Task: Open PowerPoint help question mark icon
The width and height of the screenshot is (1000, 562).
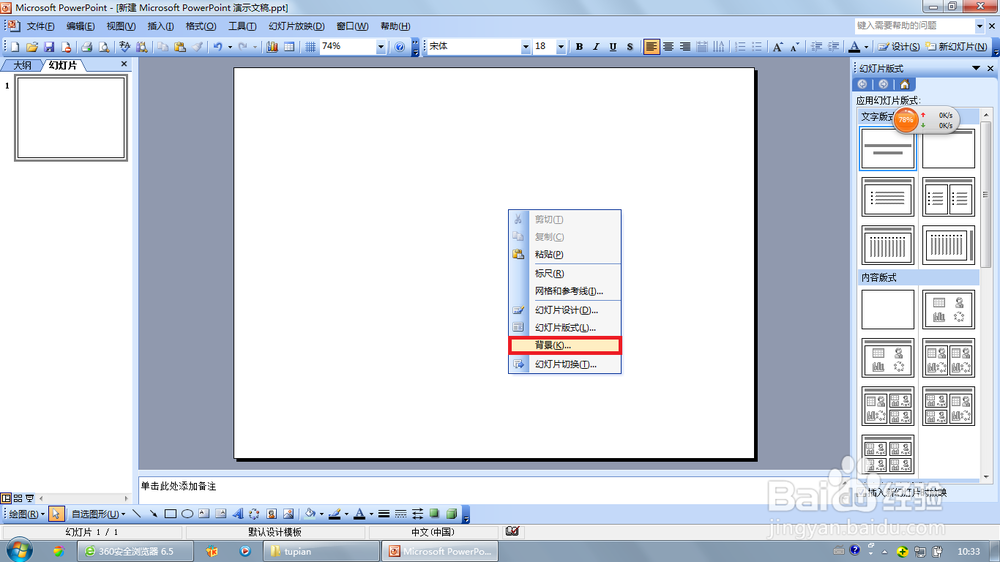Action: click(x=399, y=47)
